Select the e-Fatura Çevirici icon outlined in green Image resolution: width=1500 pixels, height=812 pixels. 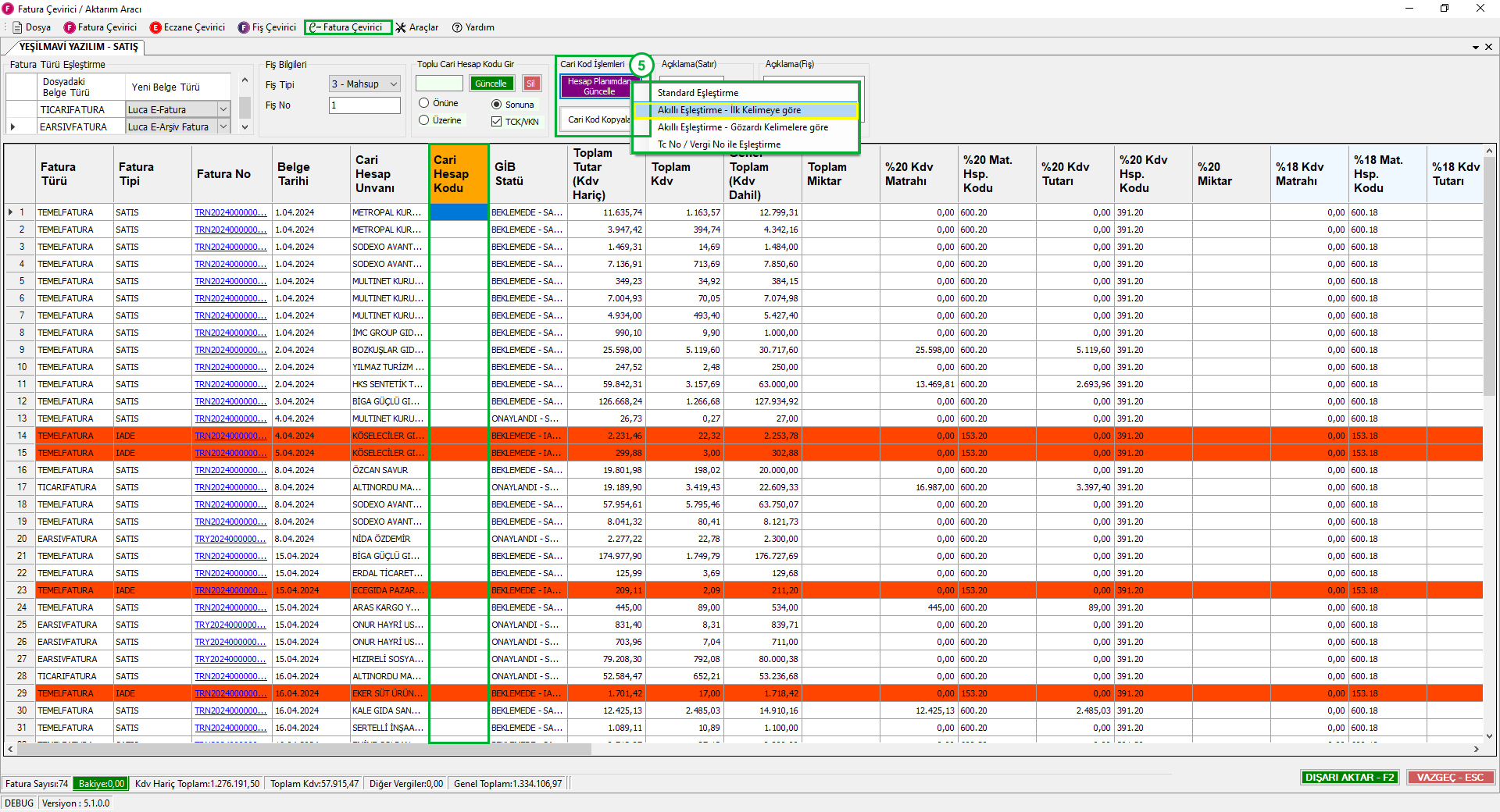click(x=315, y=27)
